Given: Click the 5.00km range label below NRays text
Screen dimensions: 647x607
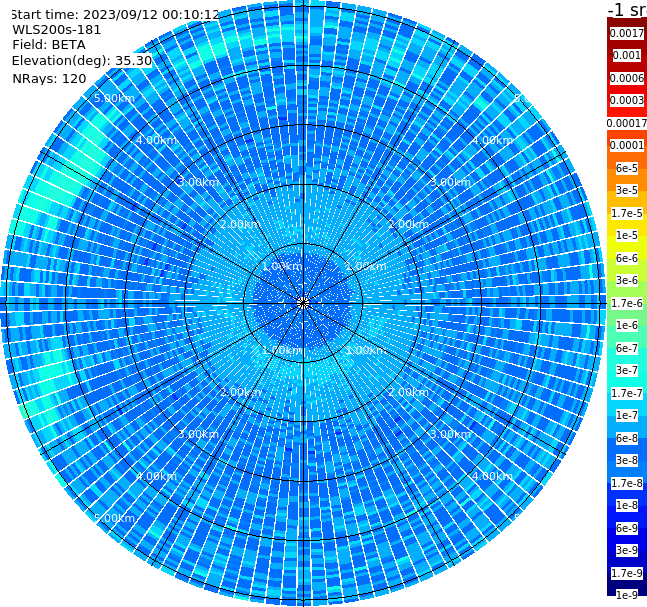Looking at the screenshot, I should pos(114,98).
